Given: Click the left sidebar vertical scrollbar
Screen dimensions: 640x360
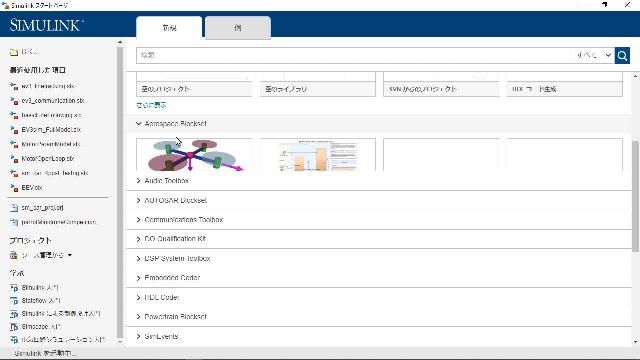Looking at the screenshot, I should 120,192.
